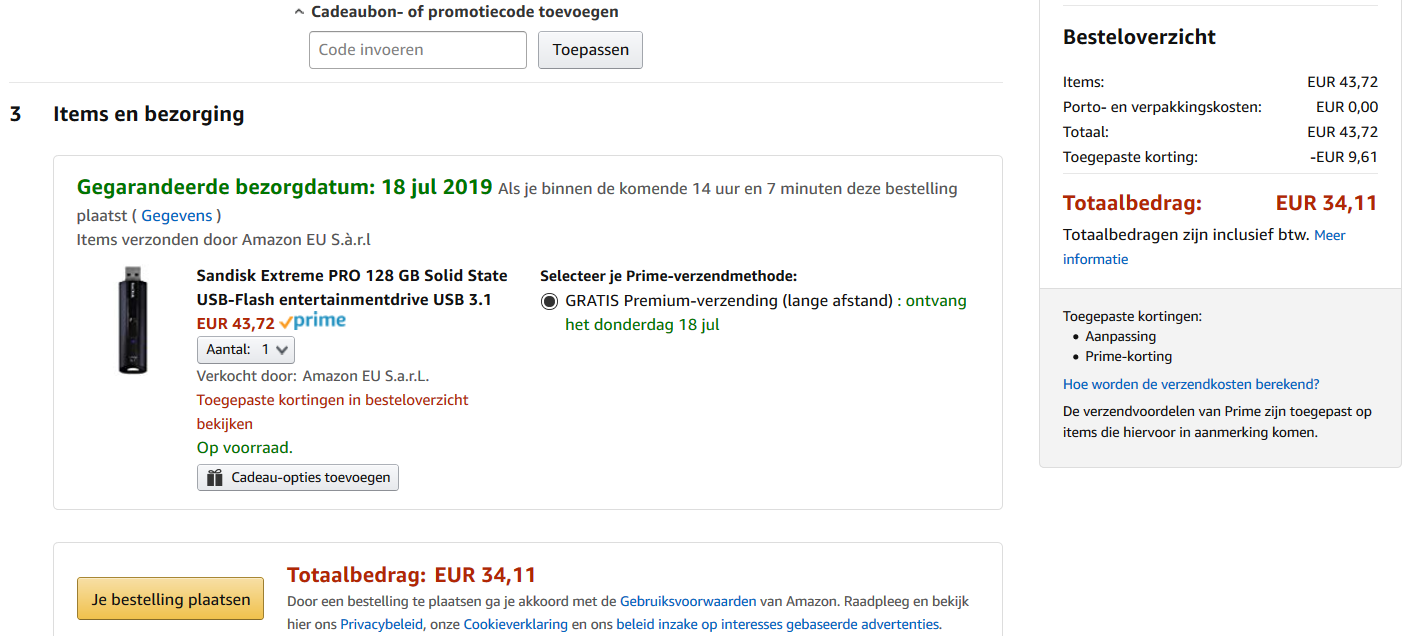The width and height of the screenshot is (1411, 636).
Task: Place order with Je bestelling plaatsen
Action: [171, 599]
